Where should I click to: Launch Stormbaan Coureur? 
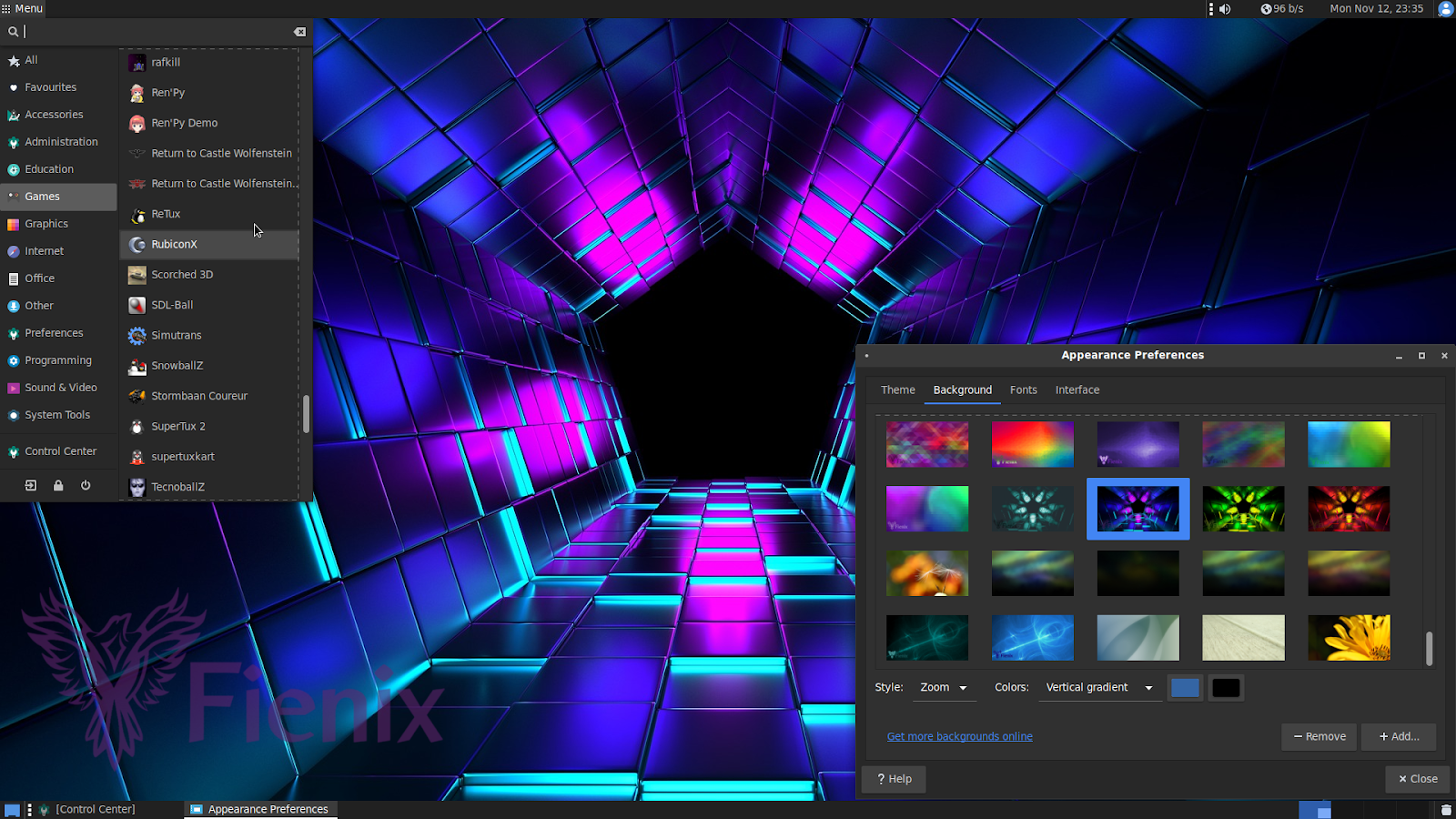tap(199, 395)
